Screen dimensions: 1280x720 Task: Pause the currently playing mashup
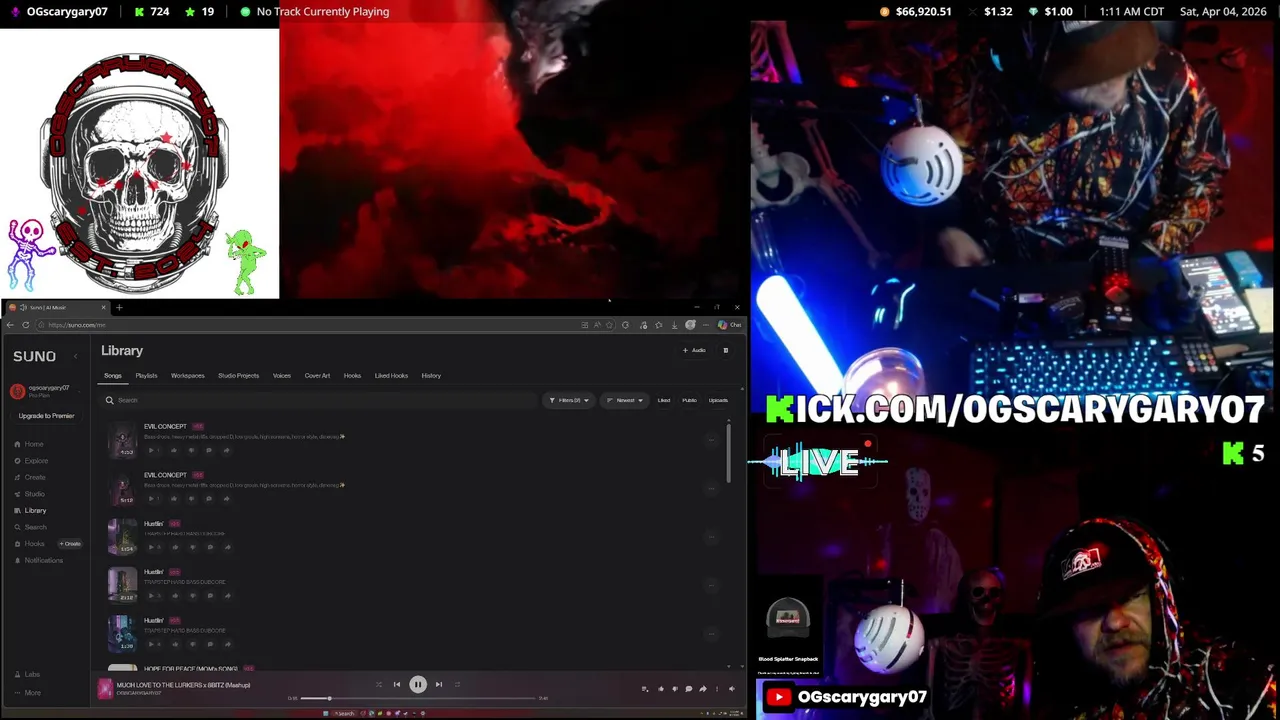[x=418, y=685]
